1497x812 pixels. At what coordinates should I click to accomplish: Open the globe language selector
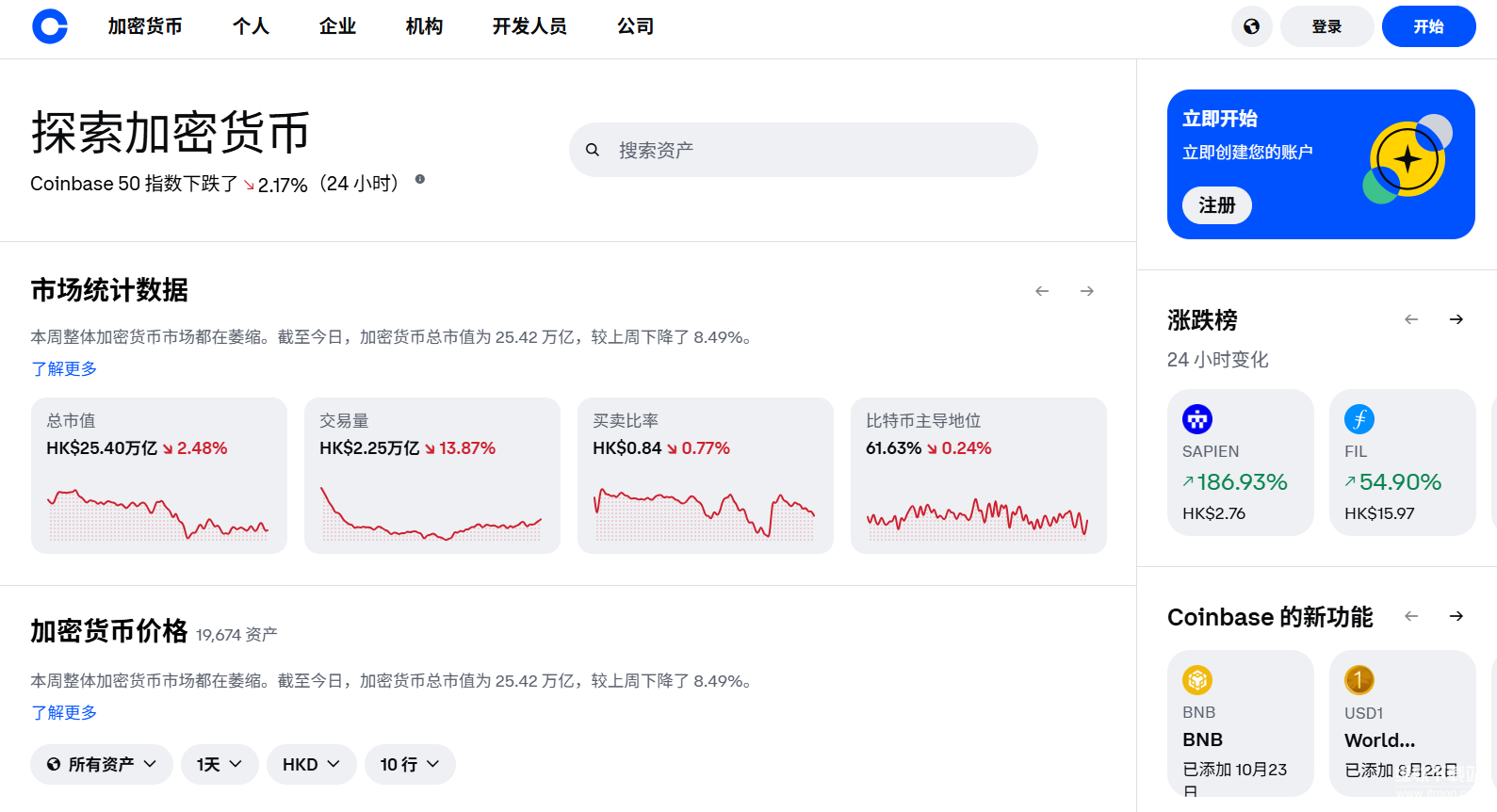(x=1251, y=26)
